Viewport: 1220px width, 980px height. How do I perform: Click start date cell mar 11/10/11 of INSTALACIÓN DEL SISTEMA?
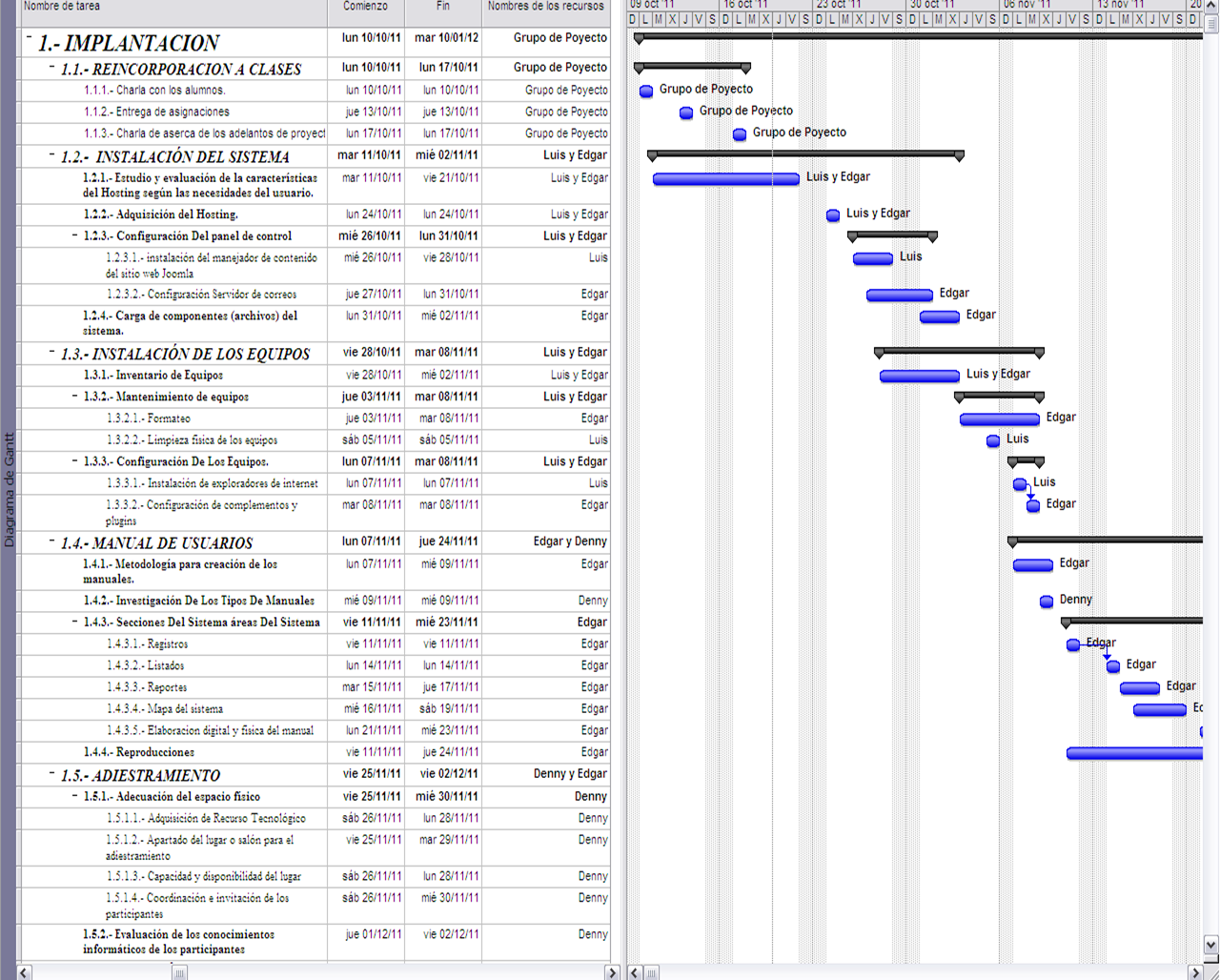[366, 155]
